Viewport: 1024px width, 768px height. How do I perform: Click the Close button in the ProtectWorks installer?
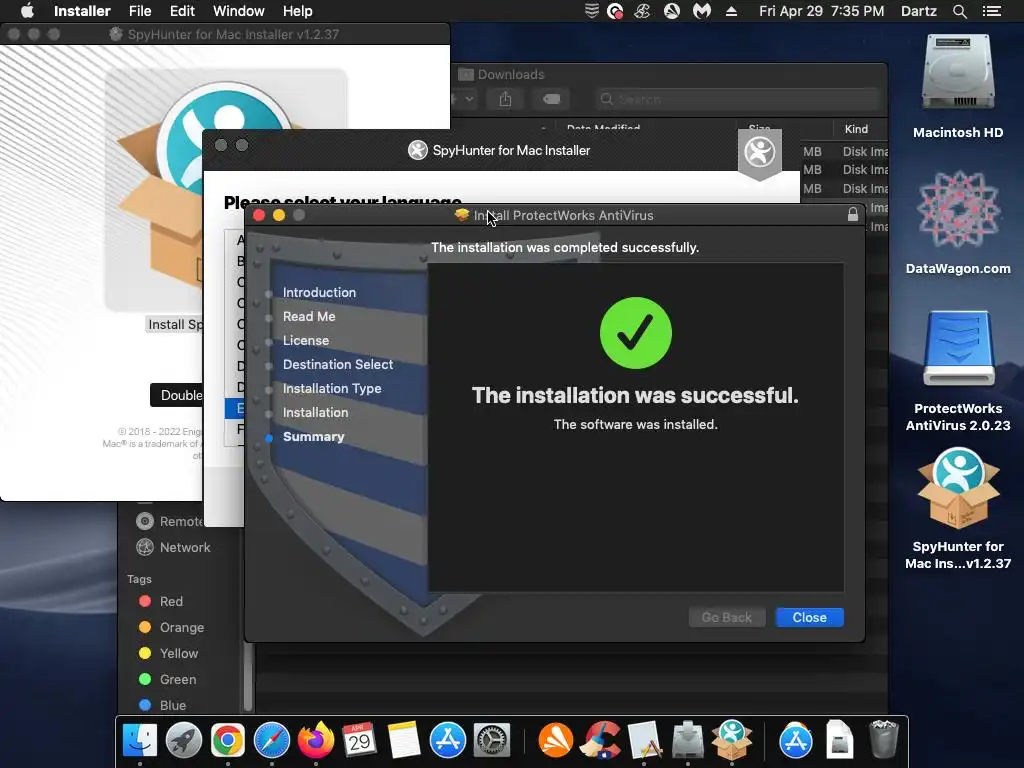click(809, 617)
